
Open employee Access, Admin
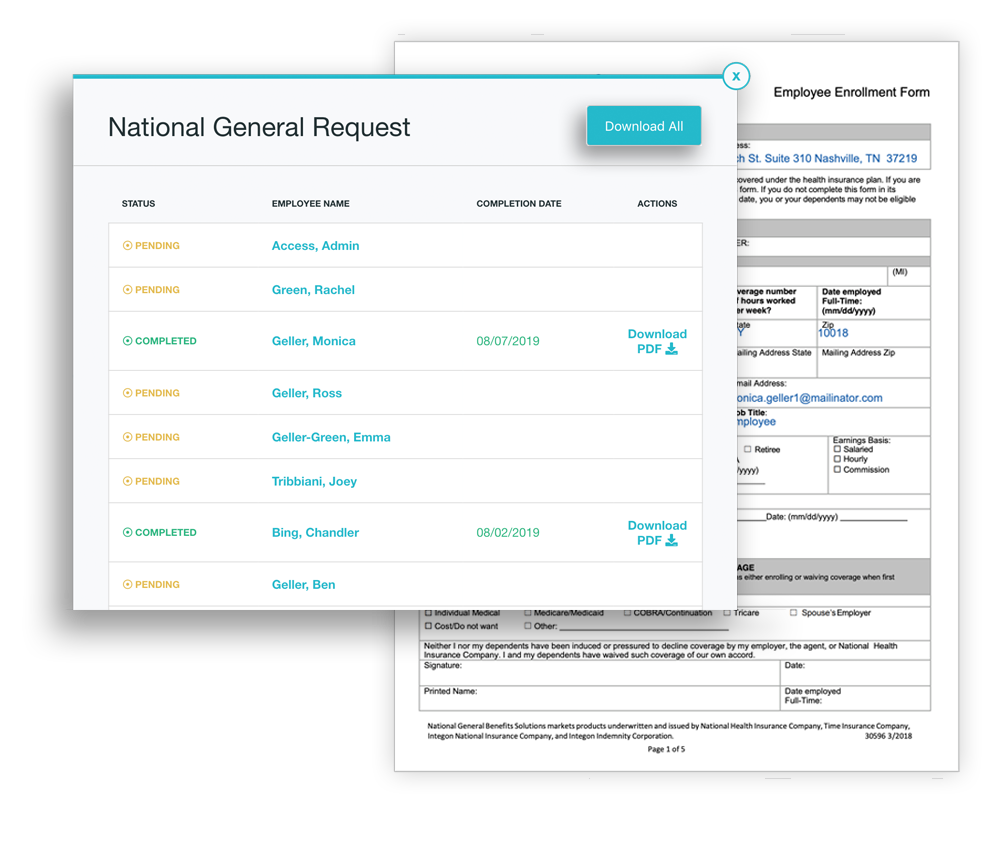click(315, 246)
